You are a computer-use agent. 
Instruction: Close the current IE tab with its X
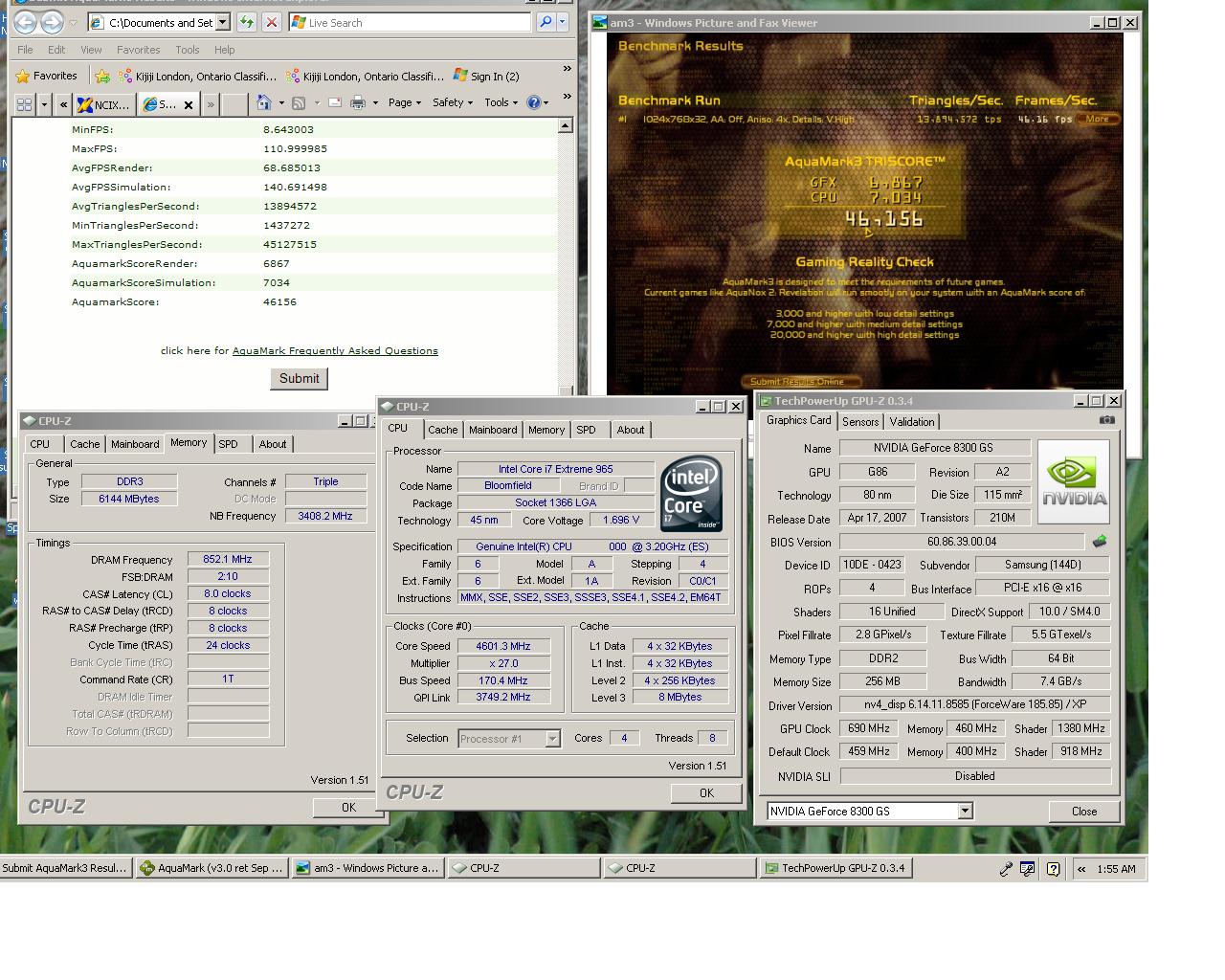pos(189,104)
